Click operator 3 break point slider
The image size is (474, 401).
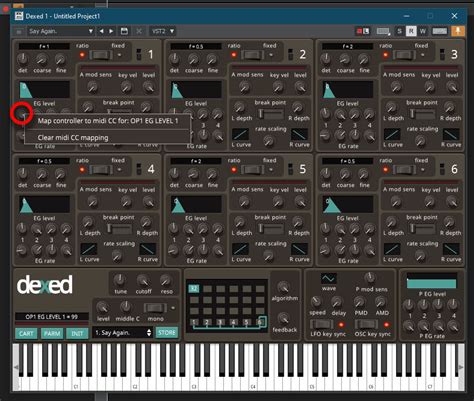(x=423, y=114)
